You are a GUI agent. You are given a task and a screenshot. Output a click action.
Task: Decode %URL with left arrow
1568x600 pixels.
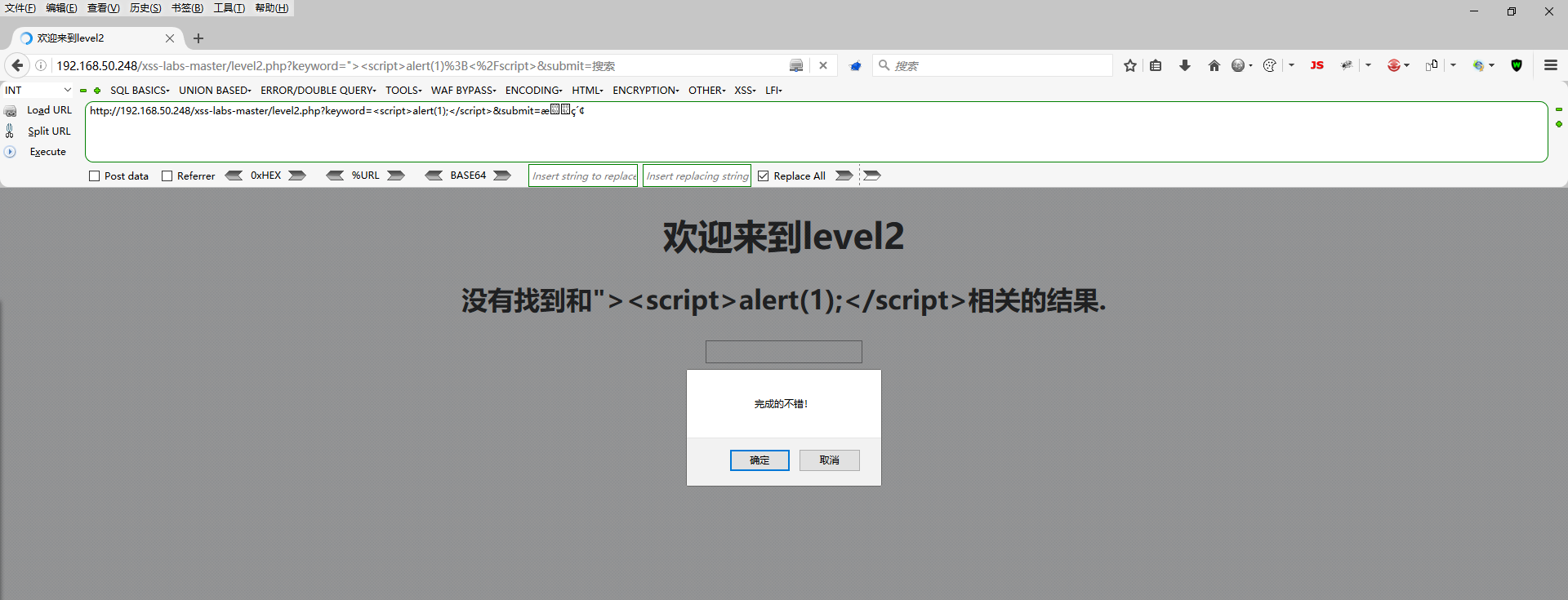(x=335, y=176)
